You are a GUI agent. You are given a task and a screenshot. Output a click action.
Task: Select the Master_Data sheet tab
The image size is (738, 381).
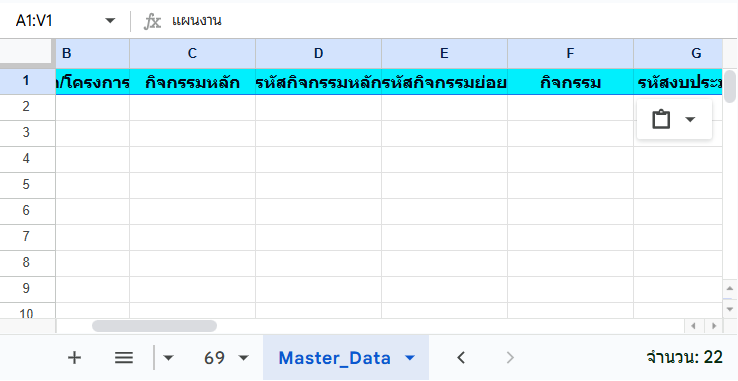[335, 358]
